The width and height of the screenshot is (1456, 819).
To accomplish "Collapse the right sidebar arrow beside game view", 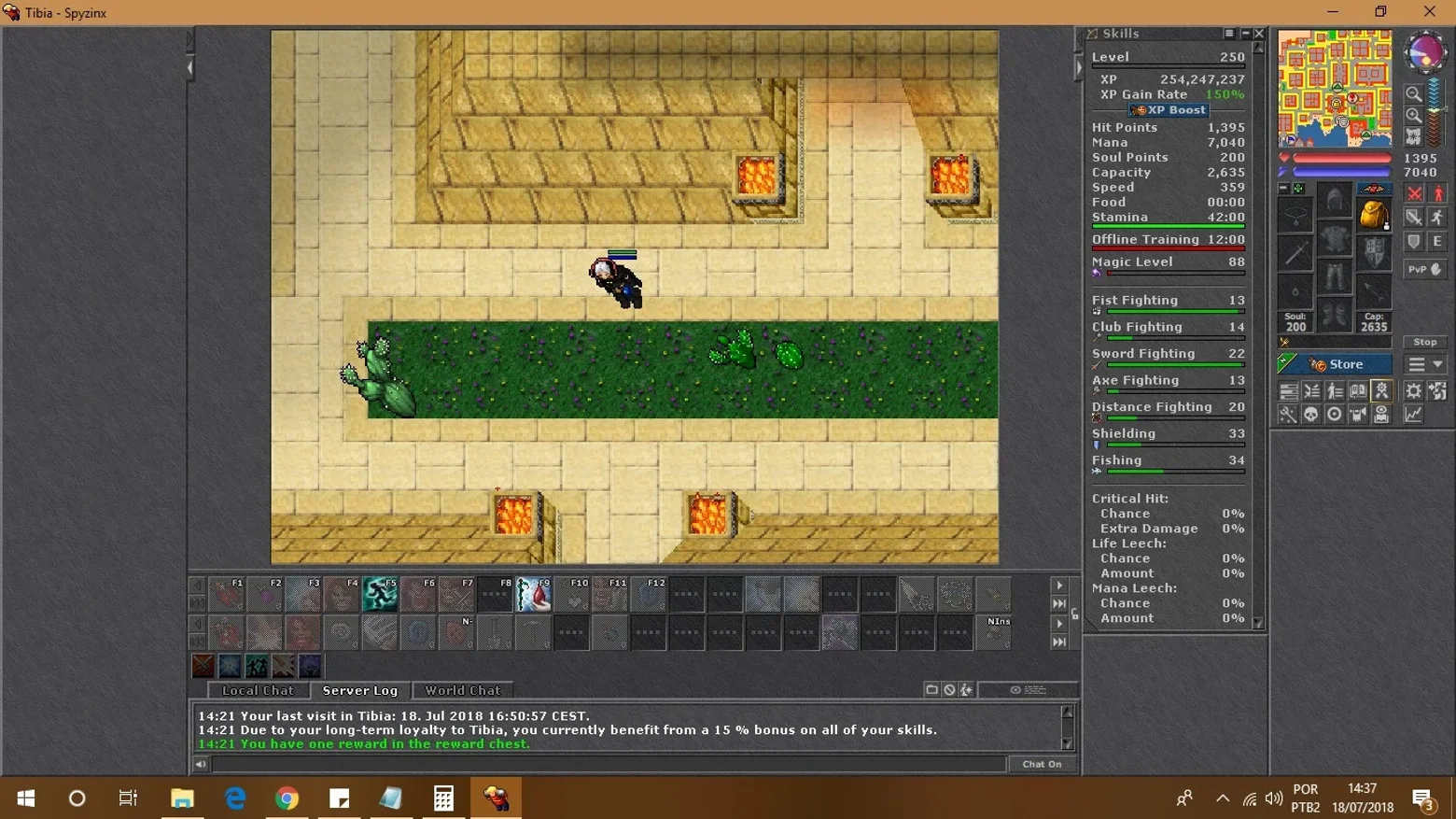I will point(1078,68).
